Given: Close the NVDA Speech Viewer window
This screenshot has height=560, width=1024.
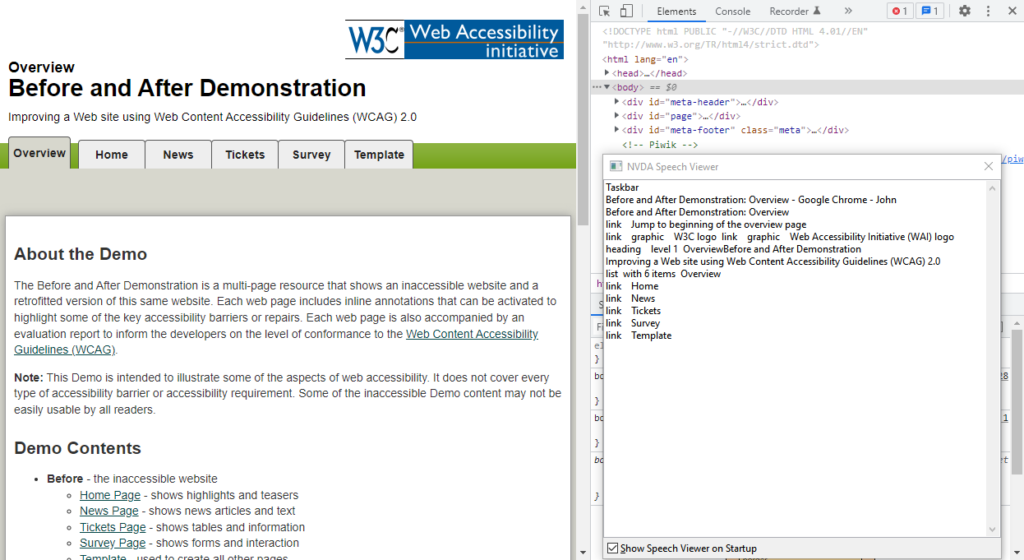Looking at the screenshot, I should [x=988, y=166].
